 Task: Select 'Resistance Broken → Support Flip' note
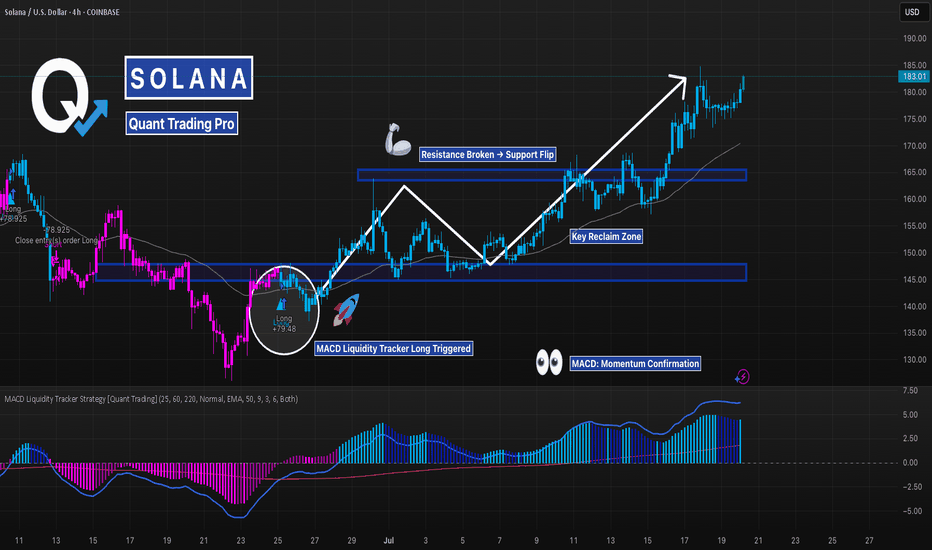click(487, 155)
